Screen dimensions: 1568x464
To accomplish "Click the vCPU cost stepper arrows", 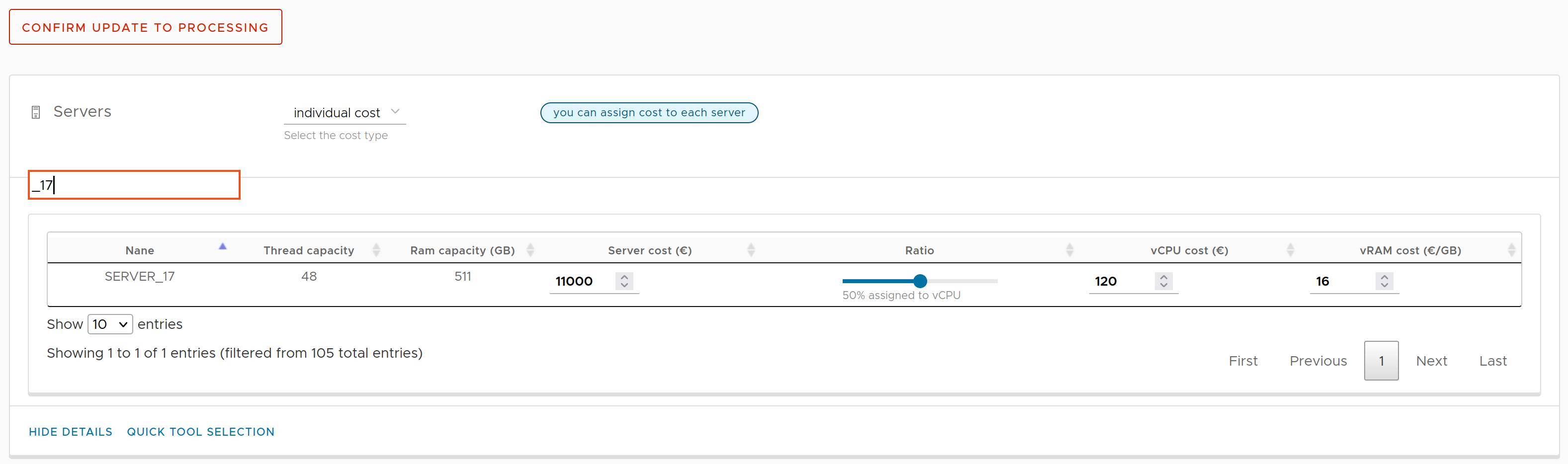I will [x=1163, y=281].
